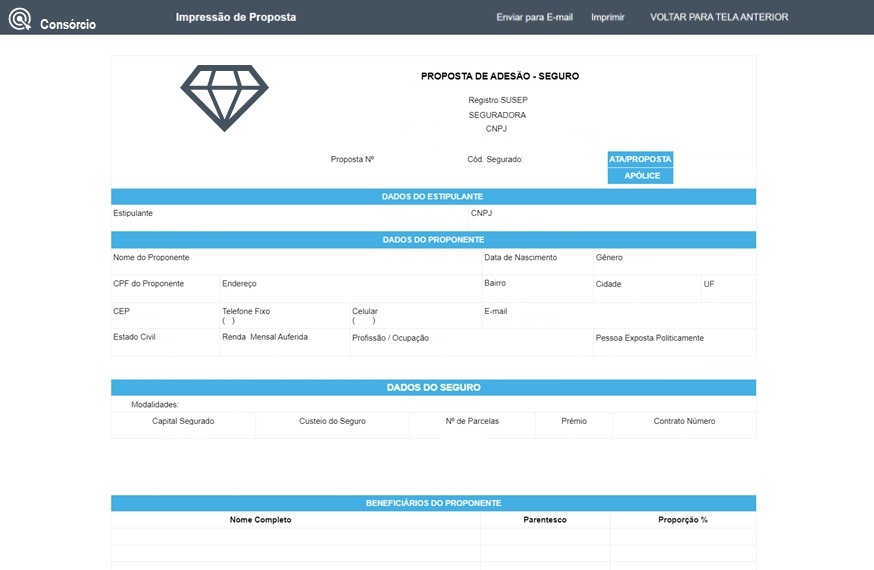The height and width of the screenshot is (570, 874).
Task: Click the Parentesco column header
Action: tap(545, 520)
